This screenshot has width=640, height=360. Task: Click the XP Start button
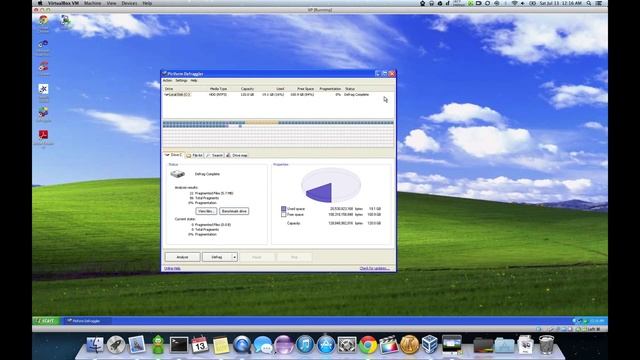45,321
